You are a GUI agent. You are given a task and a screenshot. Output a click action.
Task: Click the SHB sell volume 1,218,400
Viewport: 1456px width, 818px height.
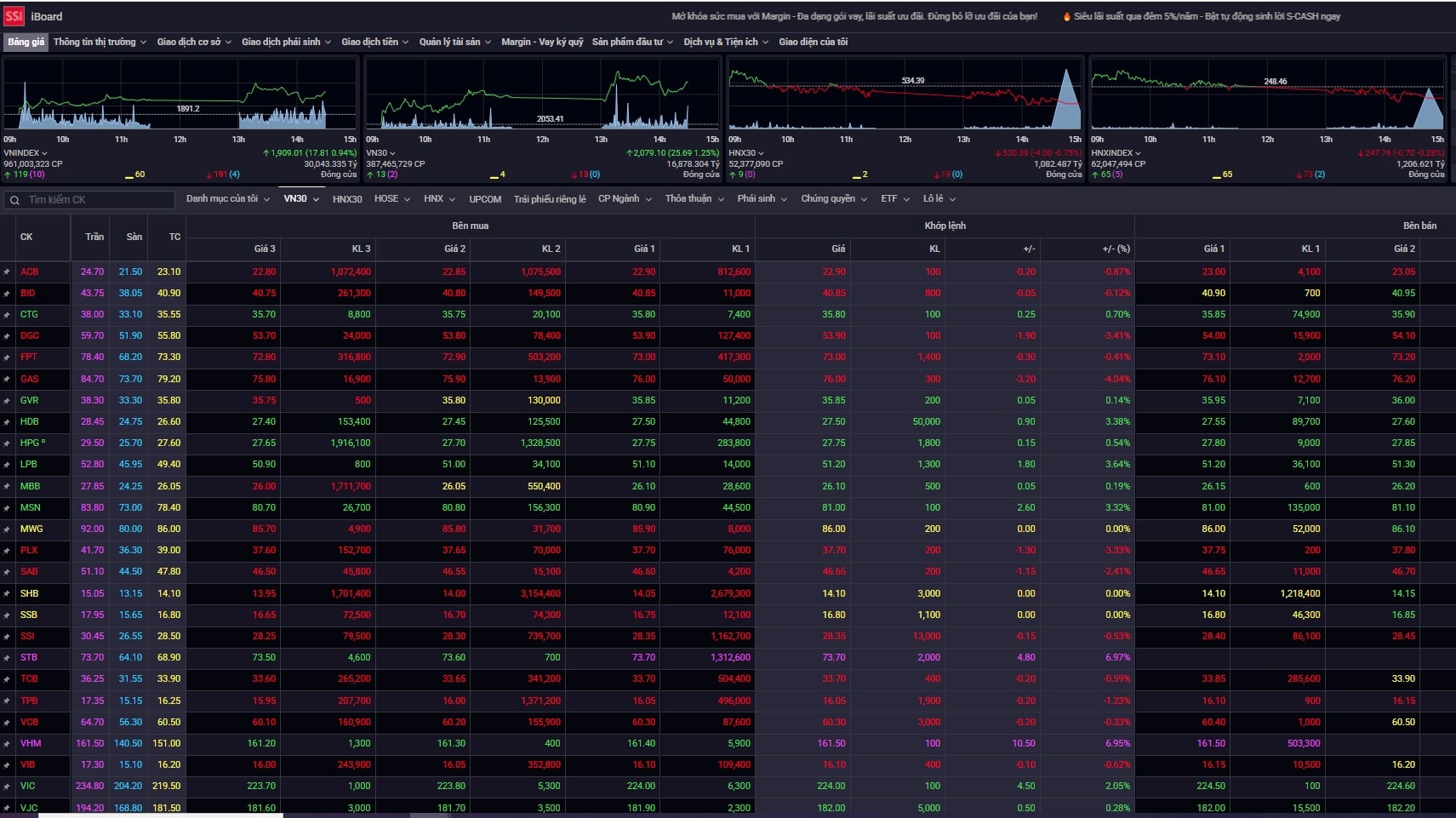(x=1299, y=594)
